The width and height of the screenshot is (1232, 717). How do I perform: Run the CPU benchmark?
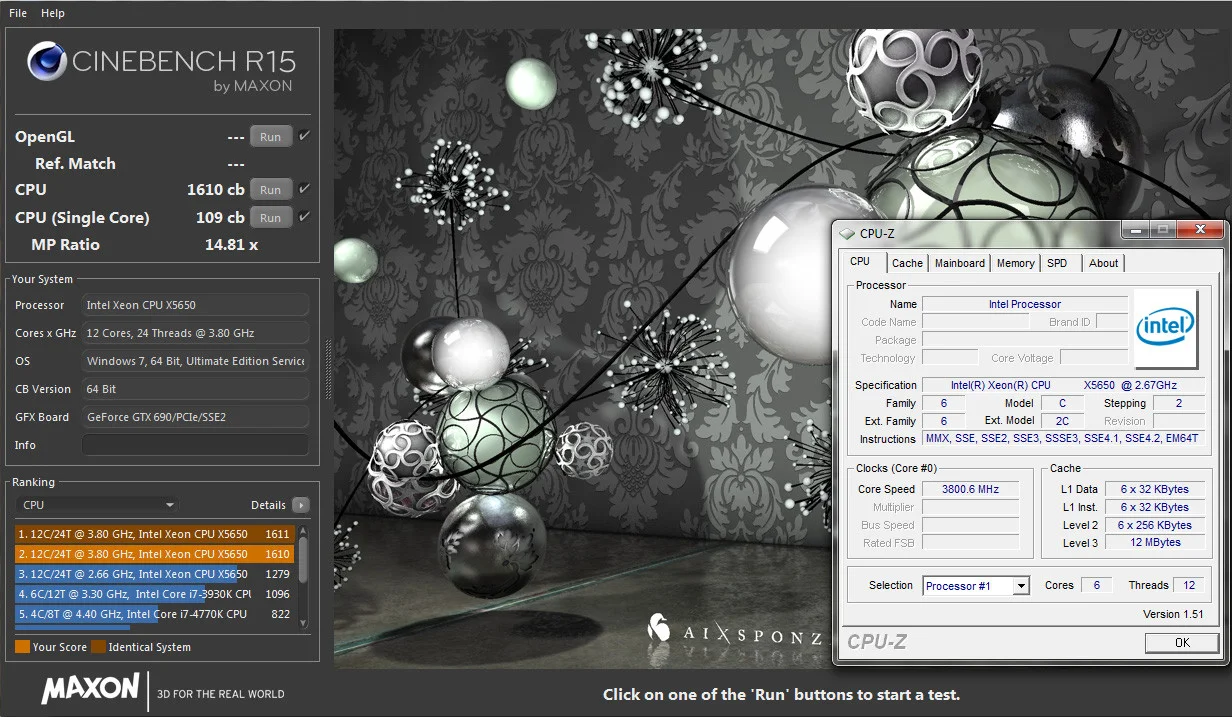coord(270,190)
